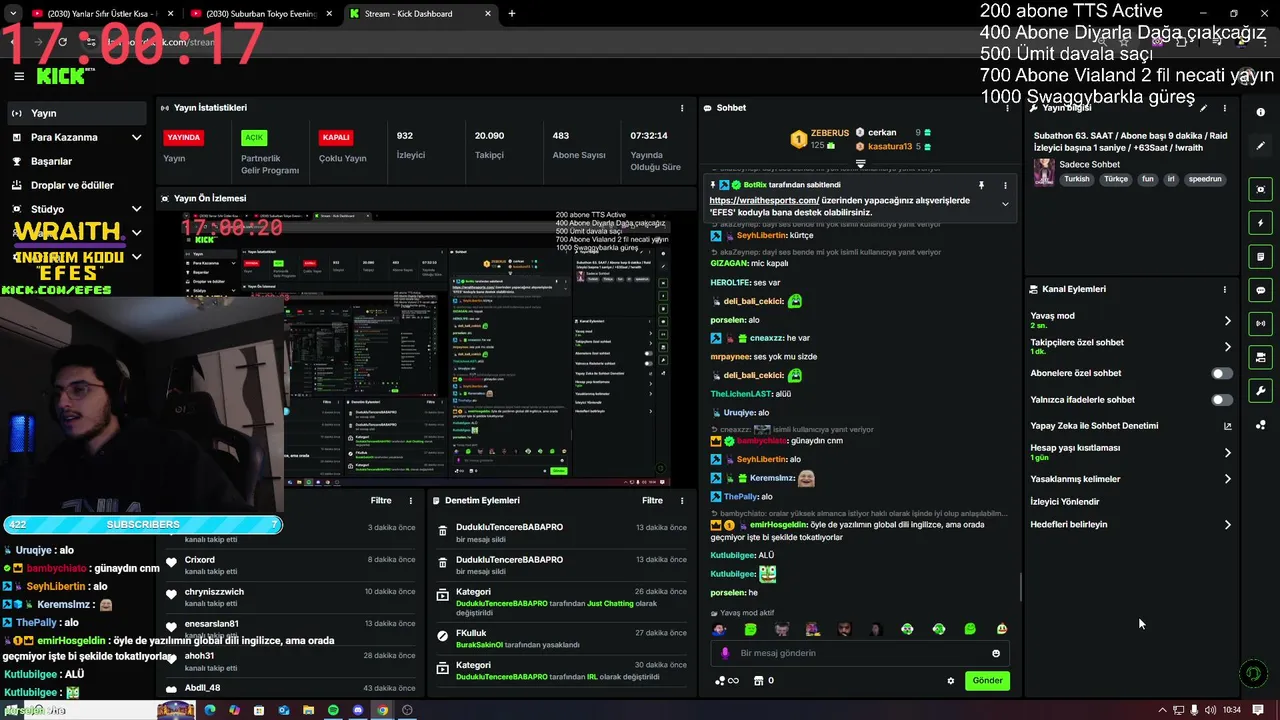Open chat settings gear icon
This screenshot has width=1280, height=720.
click(951, 681)
